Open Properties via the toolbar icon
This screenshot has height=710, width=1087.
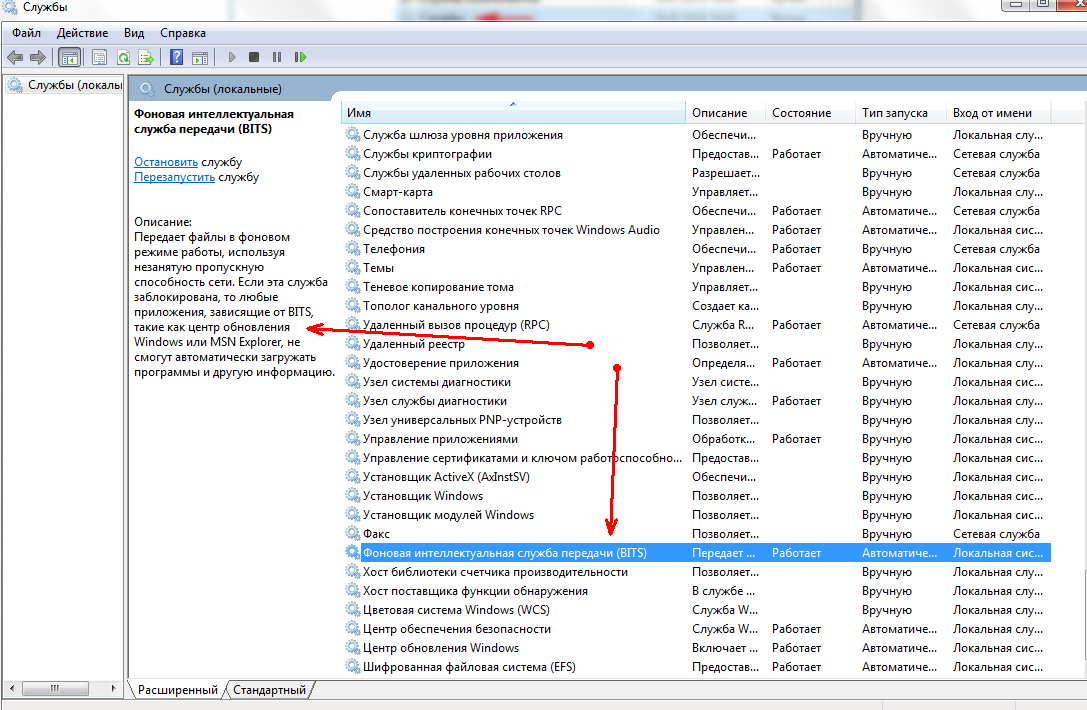point(99,58)
